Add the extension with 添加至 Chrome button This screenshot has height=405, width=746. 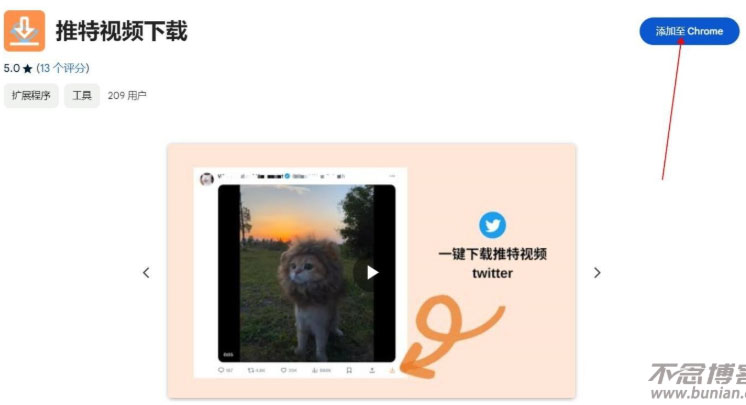click(689, 31)
